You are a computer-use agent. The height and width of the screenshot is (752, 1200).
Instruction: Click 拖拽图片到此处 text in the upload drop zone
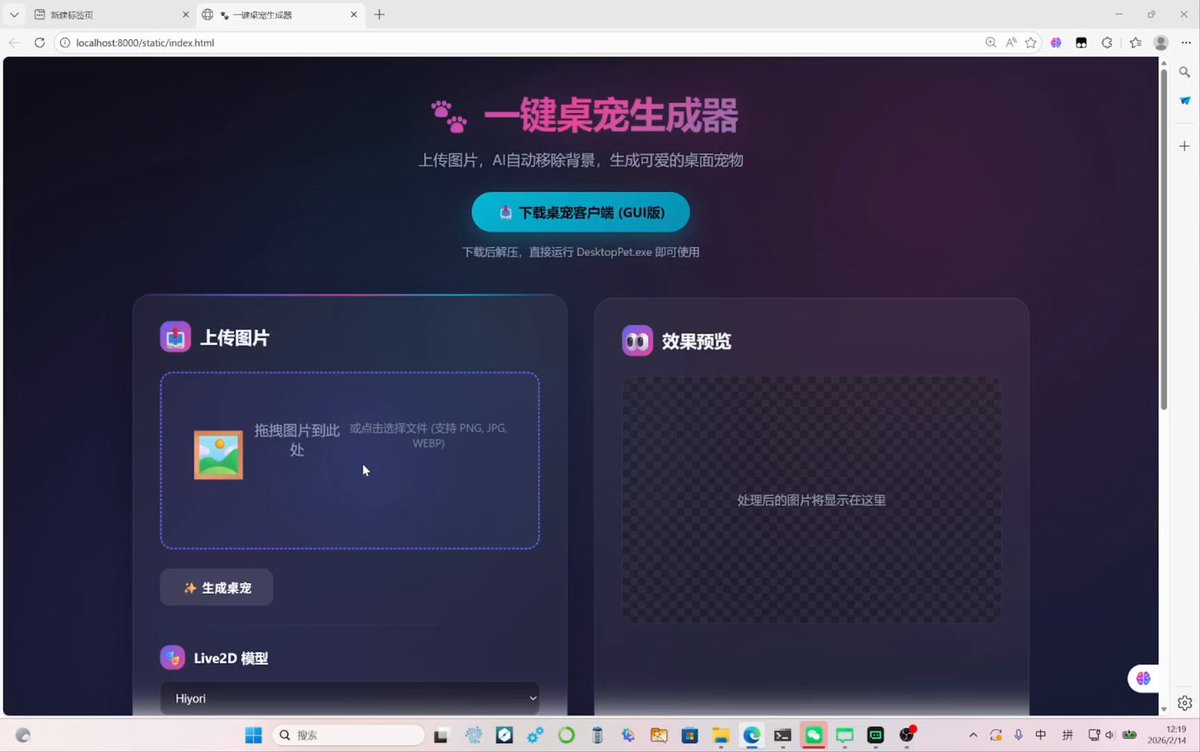[297, 439]
